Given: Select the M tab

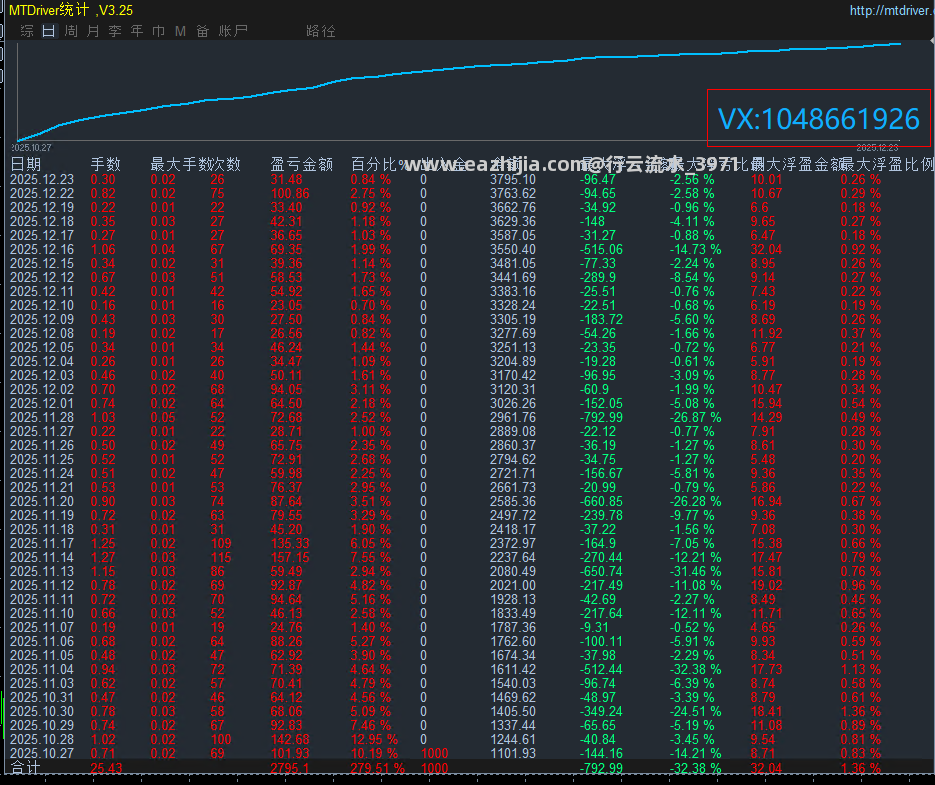Looking at the screenshot, I should pyautogui.click(x=181, y=31).
